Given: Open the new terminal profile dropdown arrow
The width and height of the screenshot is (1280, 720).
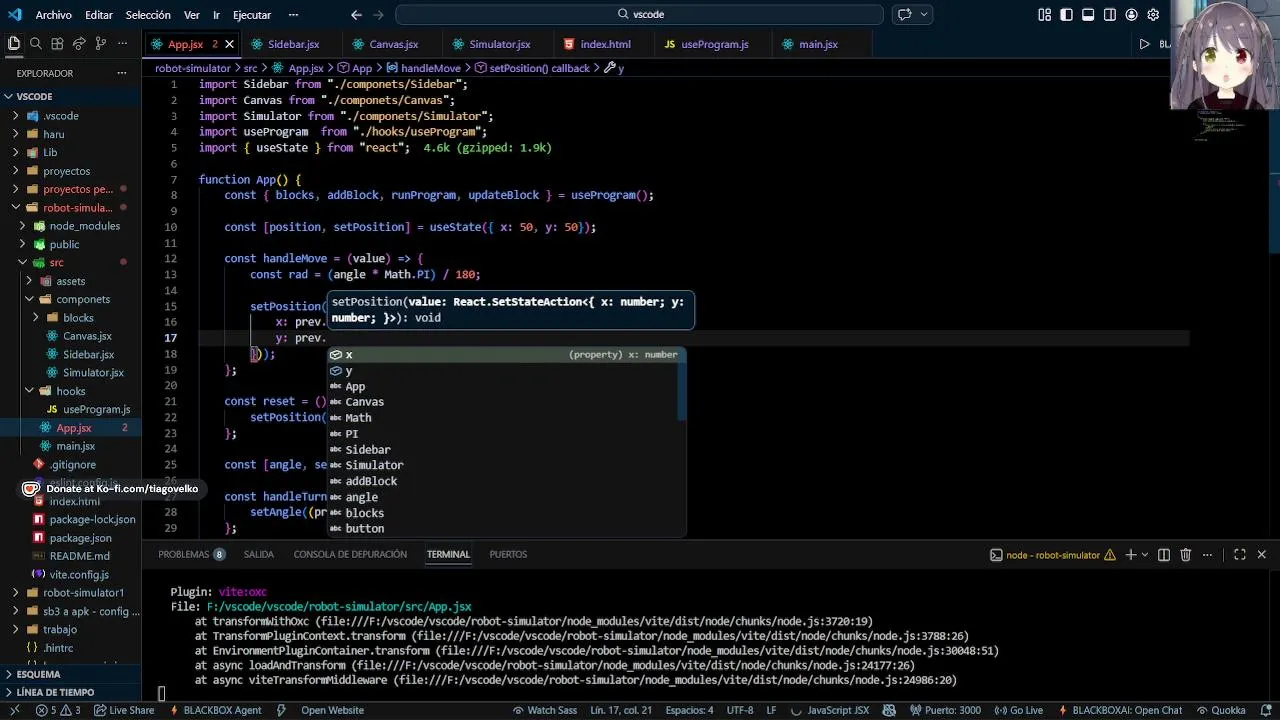Looking at the screenshot, I should click(1145, 555).
